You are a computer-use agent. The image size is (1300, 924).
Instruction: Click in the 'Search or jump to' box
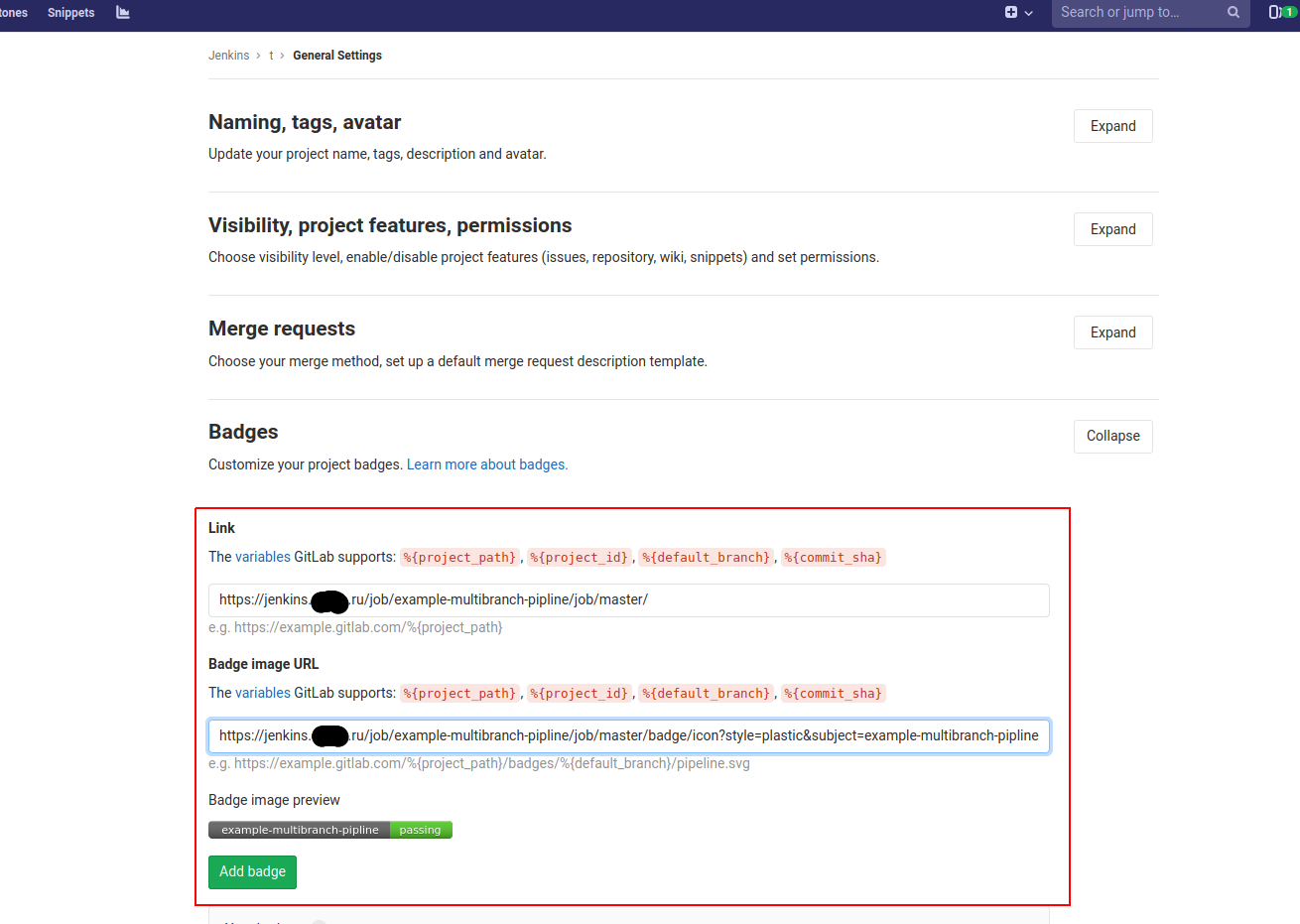coord(1136,13)
